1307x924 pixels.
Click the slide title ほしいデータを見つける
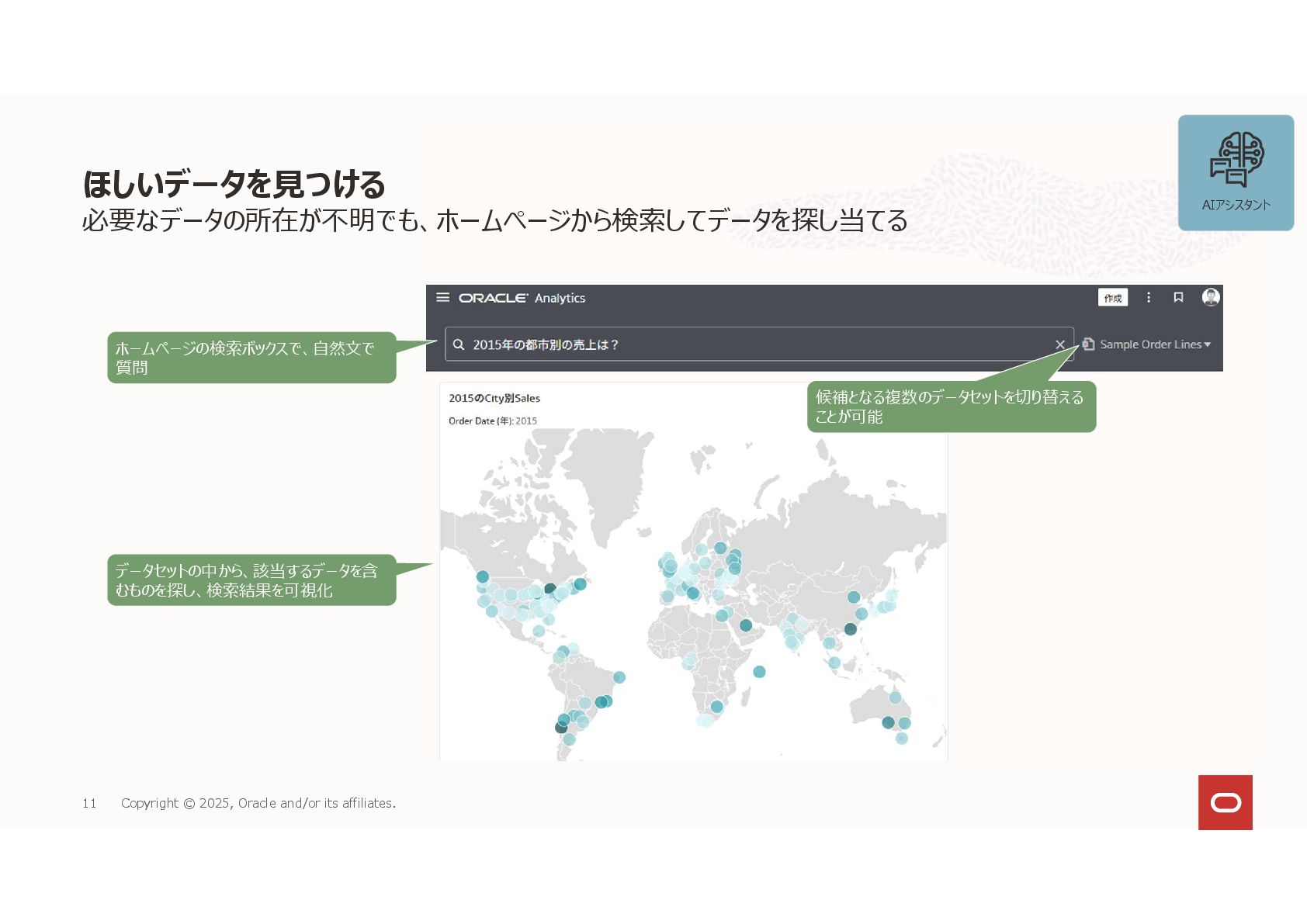point(234,185)
